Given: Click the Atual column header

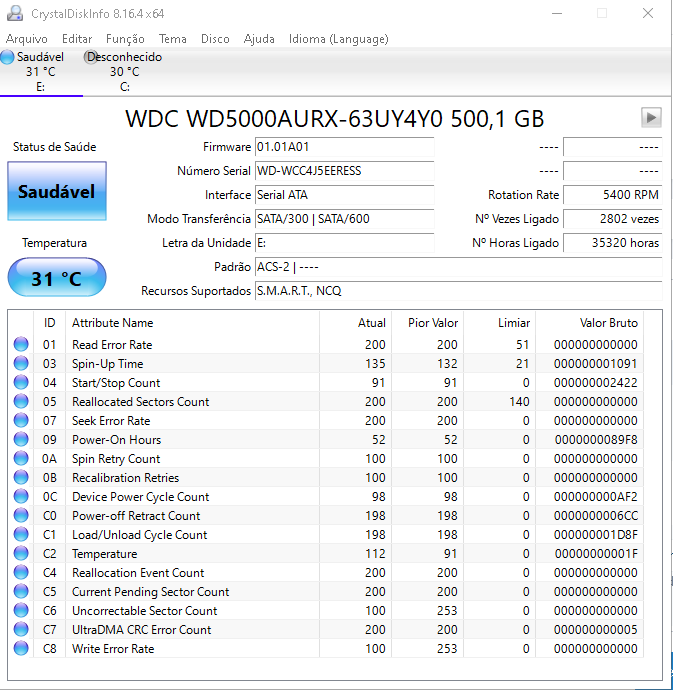Looking at the screenshot, I should (x=355, y=323).
